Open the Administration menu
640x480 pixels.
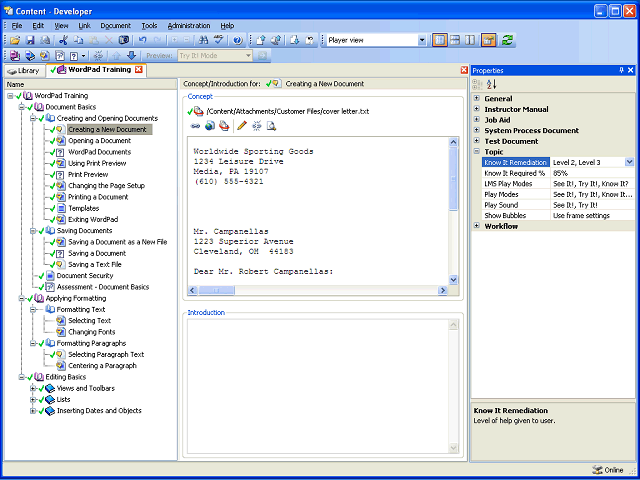[188, 25]
